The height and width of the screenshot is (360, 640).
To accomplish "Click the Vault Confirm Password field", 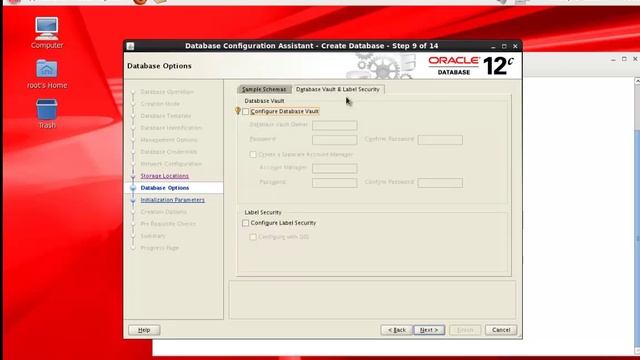I will tap(440, 140).
